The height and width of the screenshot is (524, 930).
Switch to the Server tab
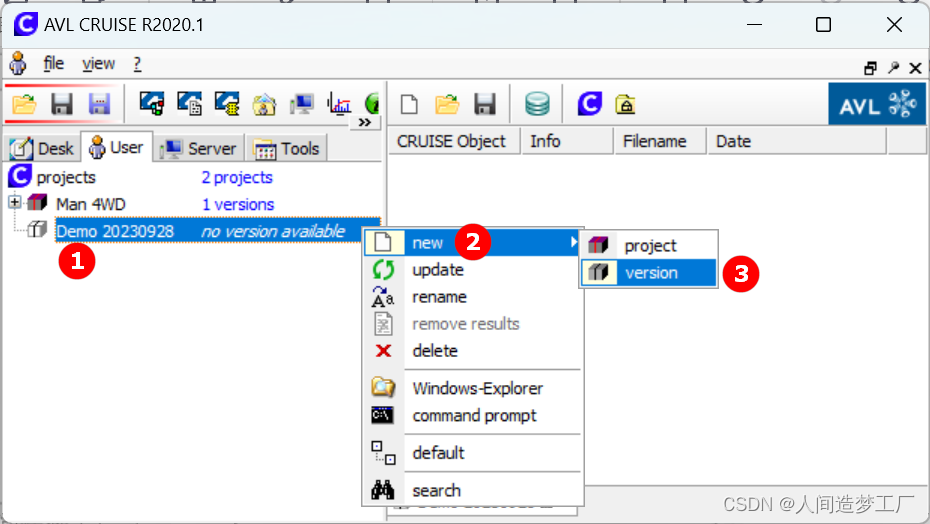coord(199,148)
